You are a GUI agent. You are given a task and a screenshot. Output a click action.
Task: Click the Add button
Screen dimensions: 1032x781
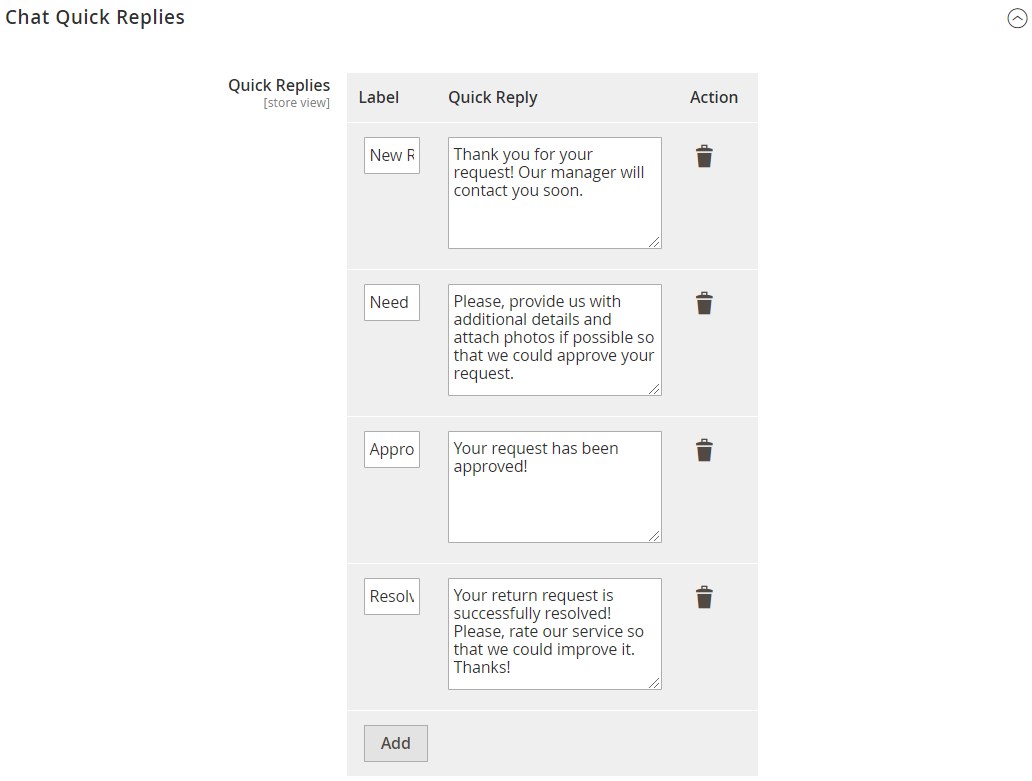click(395, 743)
